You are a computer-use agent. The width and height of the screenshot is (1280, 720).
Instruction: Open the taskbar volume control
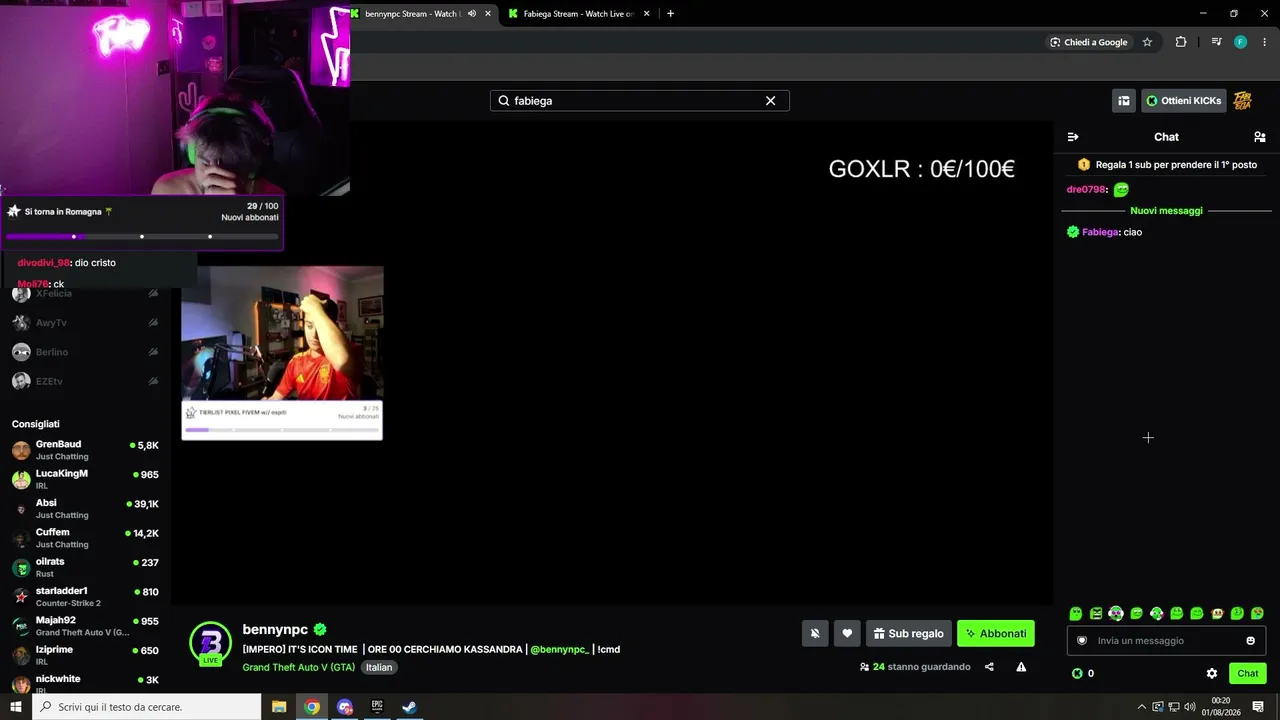click(1190, 707)
